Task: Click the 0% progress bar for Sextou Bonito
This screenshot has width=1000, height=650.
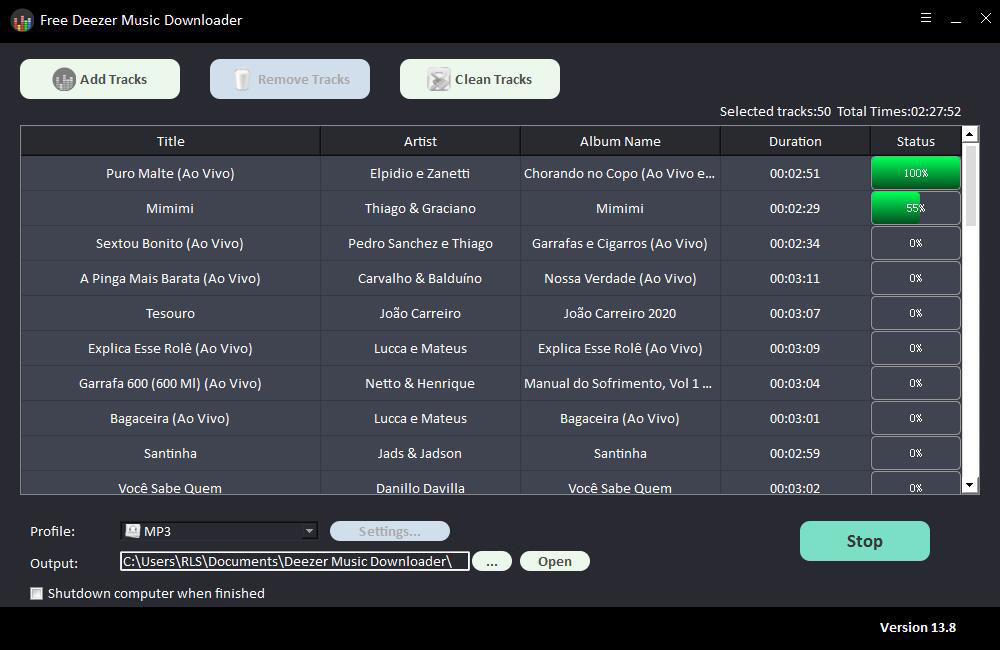Action: [x=916, y=244]
